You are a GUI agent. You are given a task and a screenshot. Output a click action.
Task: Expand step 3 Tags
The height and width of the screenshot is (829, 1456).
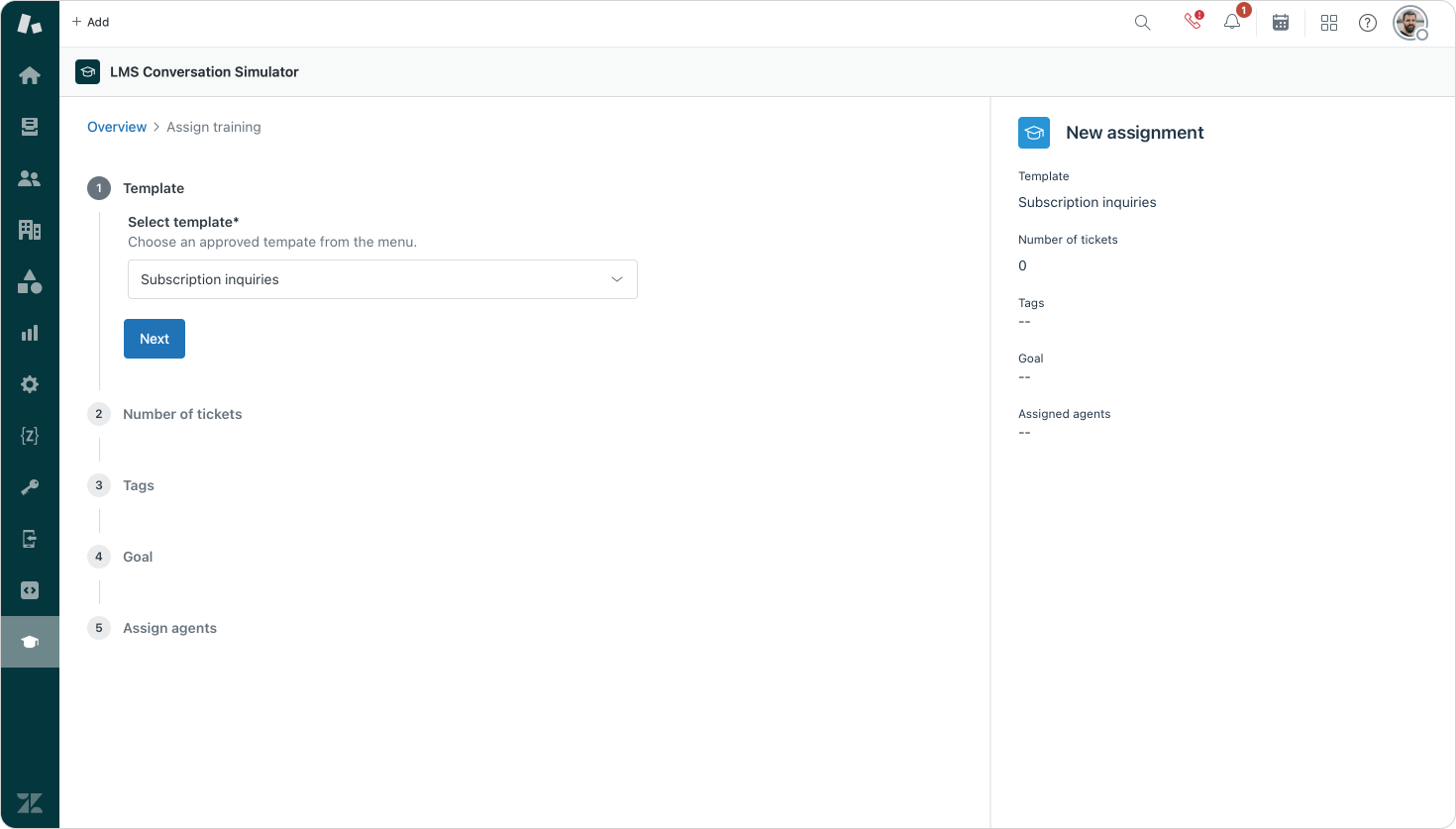pyautogui.click(x=139, y=485)
